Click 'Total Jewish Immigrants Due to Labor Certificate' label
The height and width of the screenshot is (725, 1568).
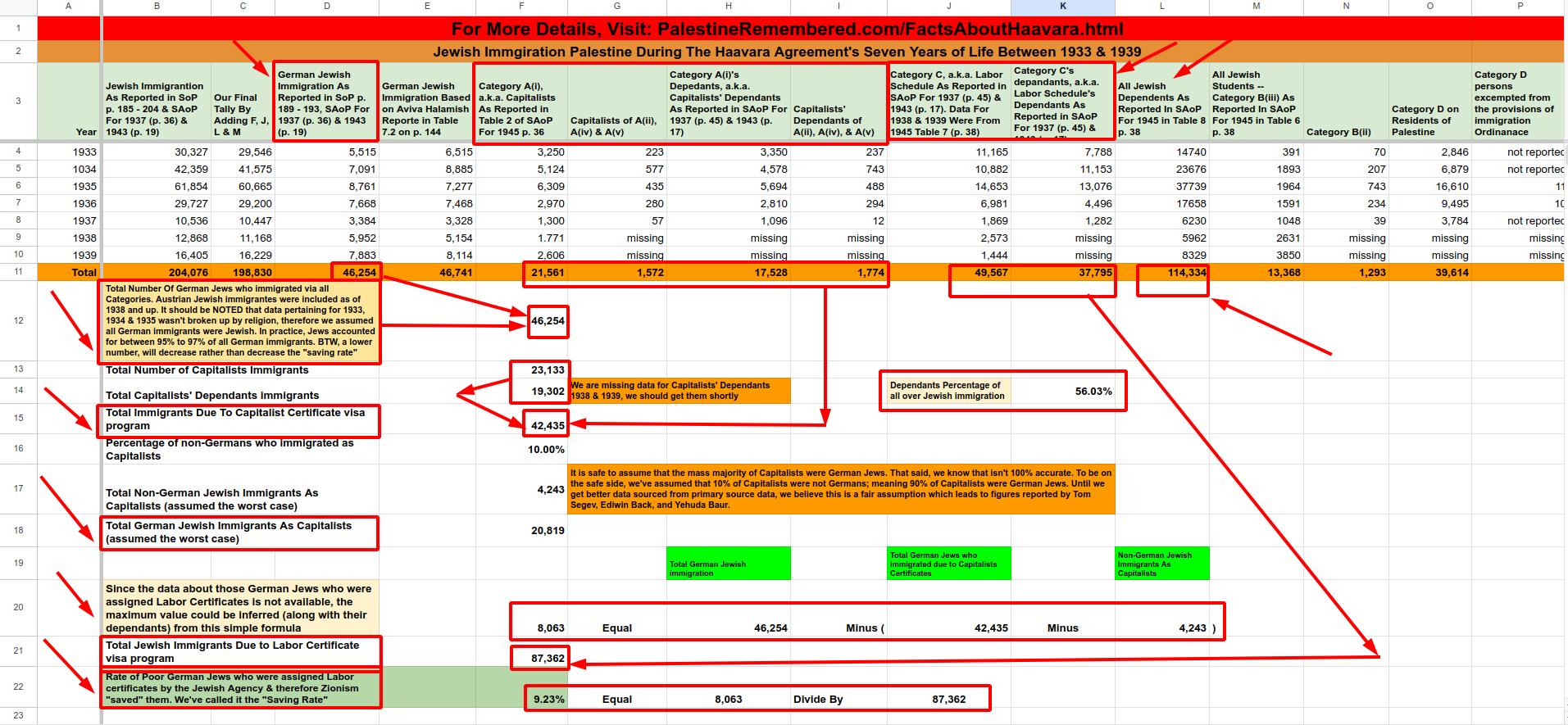tap(240, 651)
